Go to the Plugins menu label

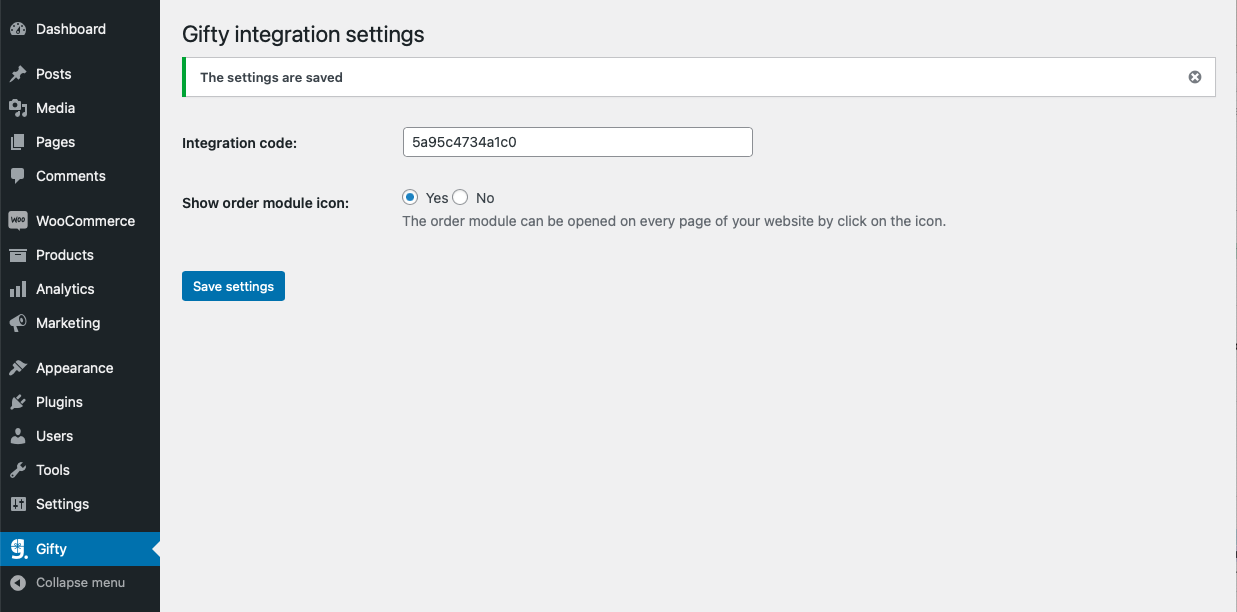click(59, 402)
